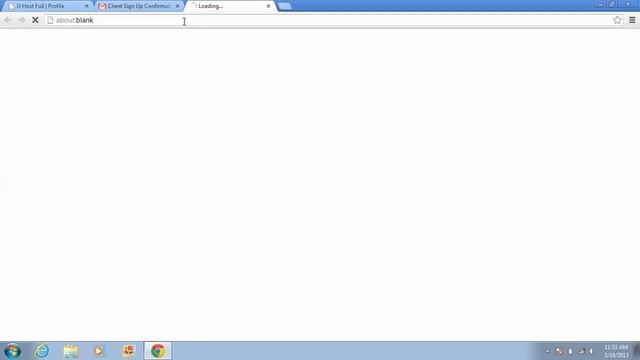640x360 pixels.
Task: Click the Show desktop button
Action: click(637, 351)
